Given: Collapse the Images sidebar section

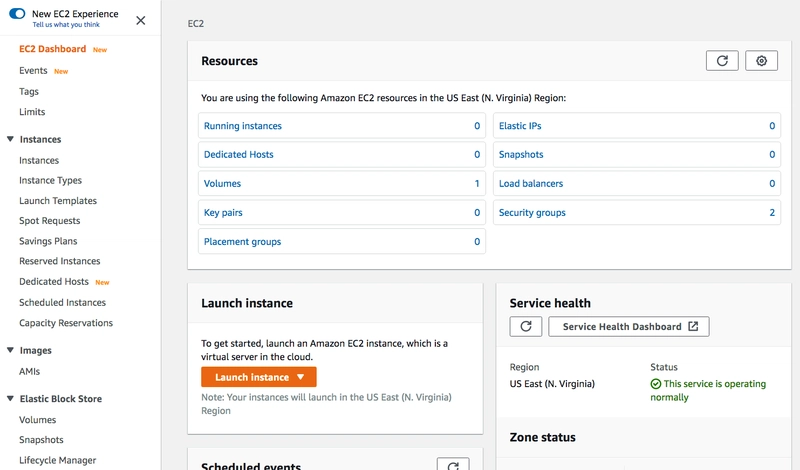Looking at the screenshot, I should [10, 350].
